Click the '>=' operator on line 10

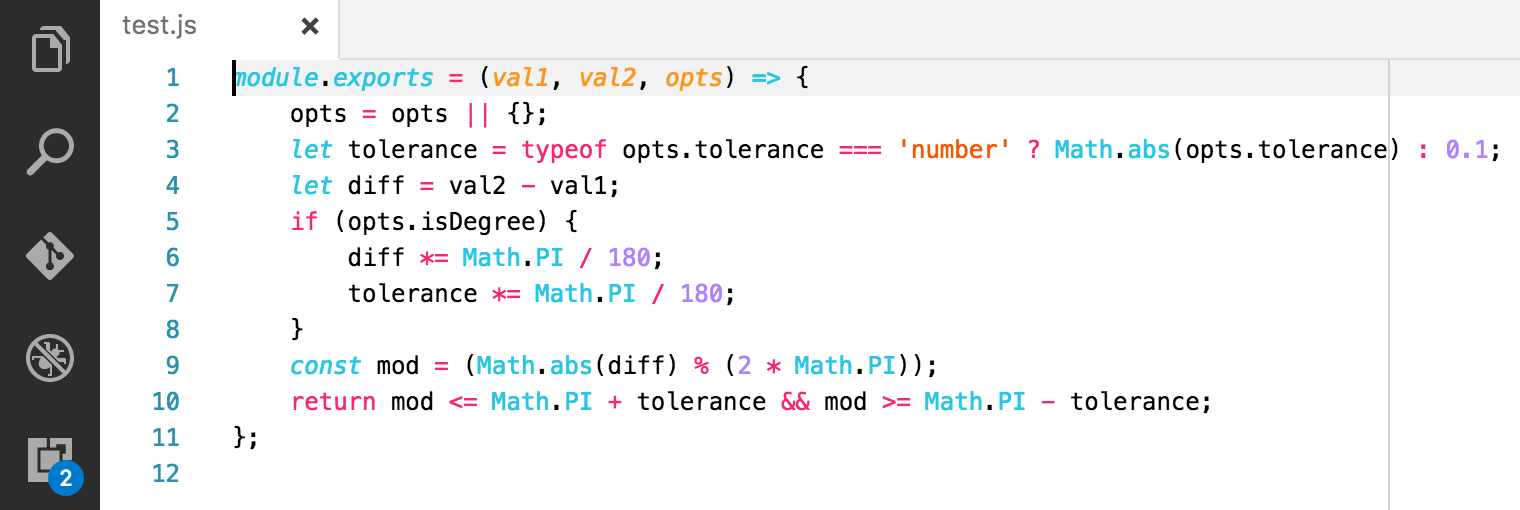tap(896, 402)
